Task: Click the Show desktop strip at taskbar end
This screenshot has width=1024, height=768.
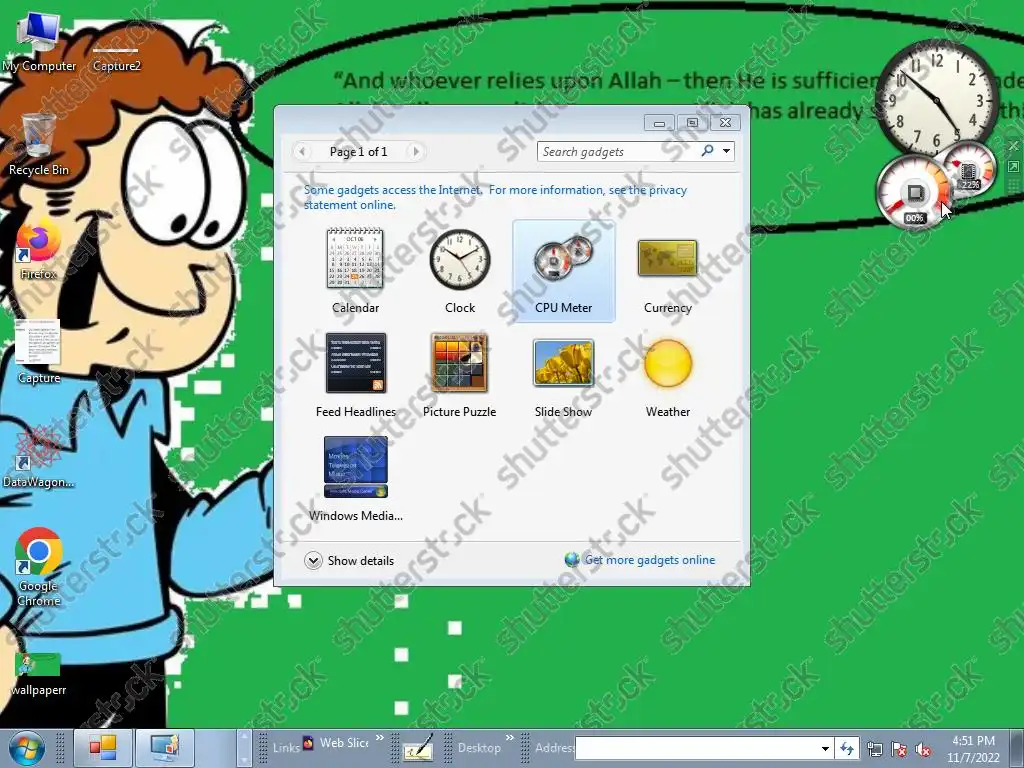Action: [x=1017, y=748]
